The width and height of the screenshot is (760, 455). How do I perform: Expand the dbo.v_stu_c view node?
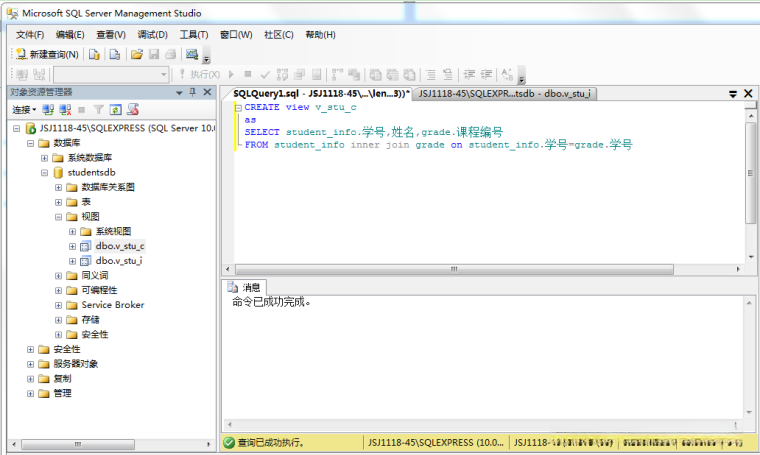(x=72, y=246)
